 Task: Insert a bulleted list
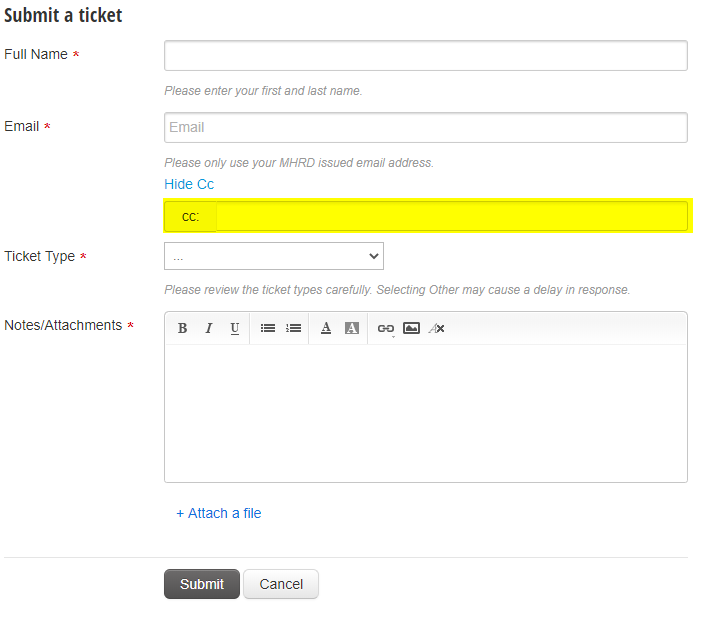268,328
